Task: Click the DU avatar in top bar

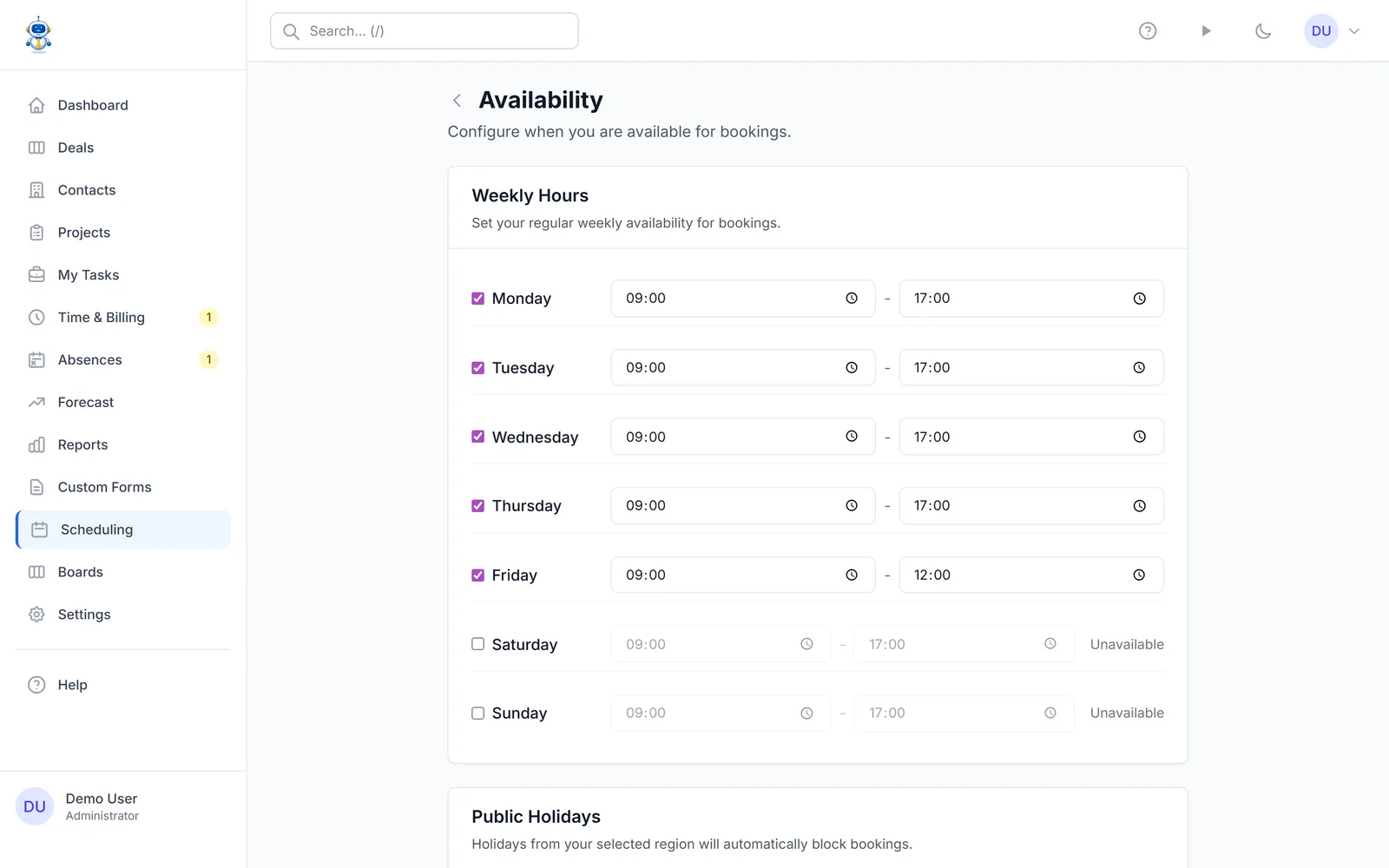Action: point(1321,31)
